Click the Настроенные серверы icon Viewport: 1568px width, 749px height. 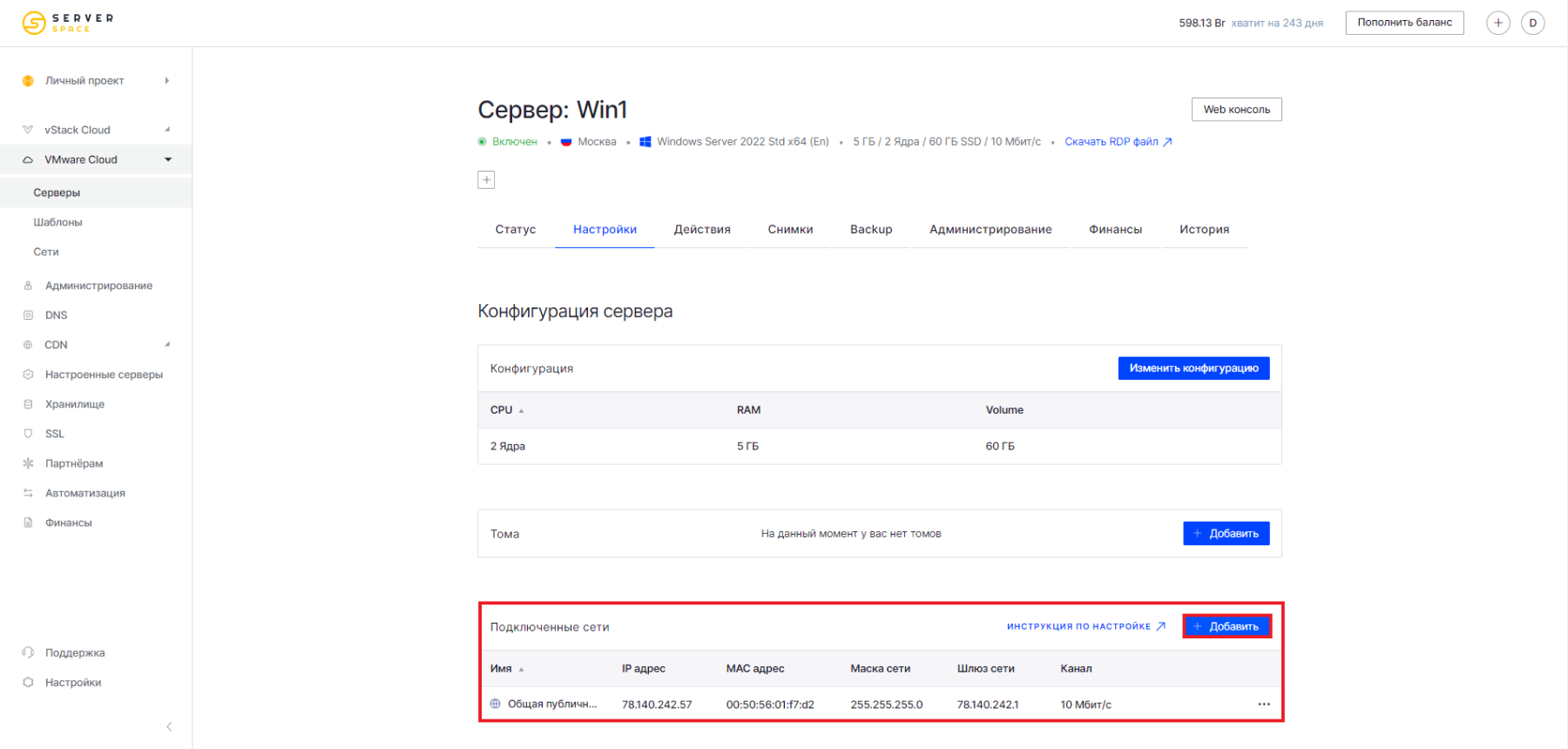[28, 374]
